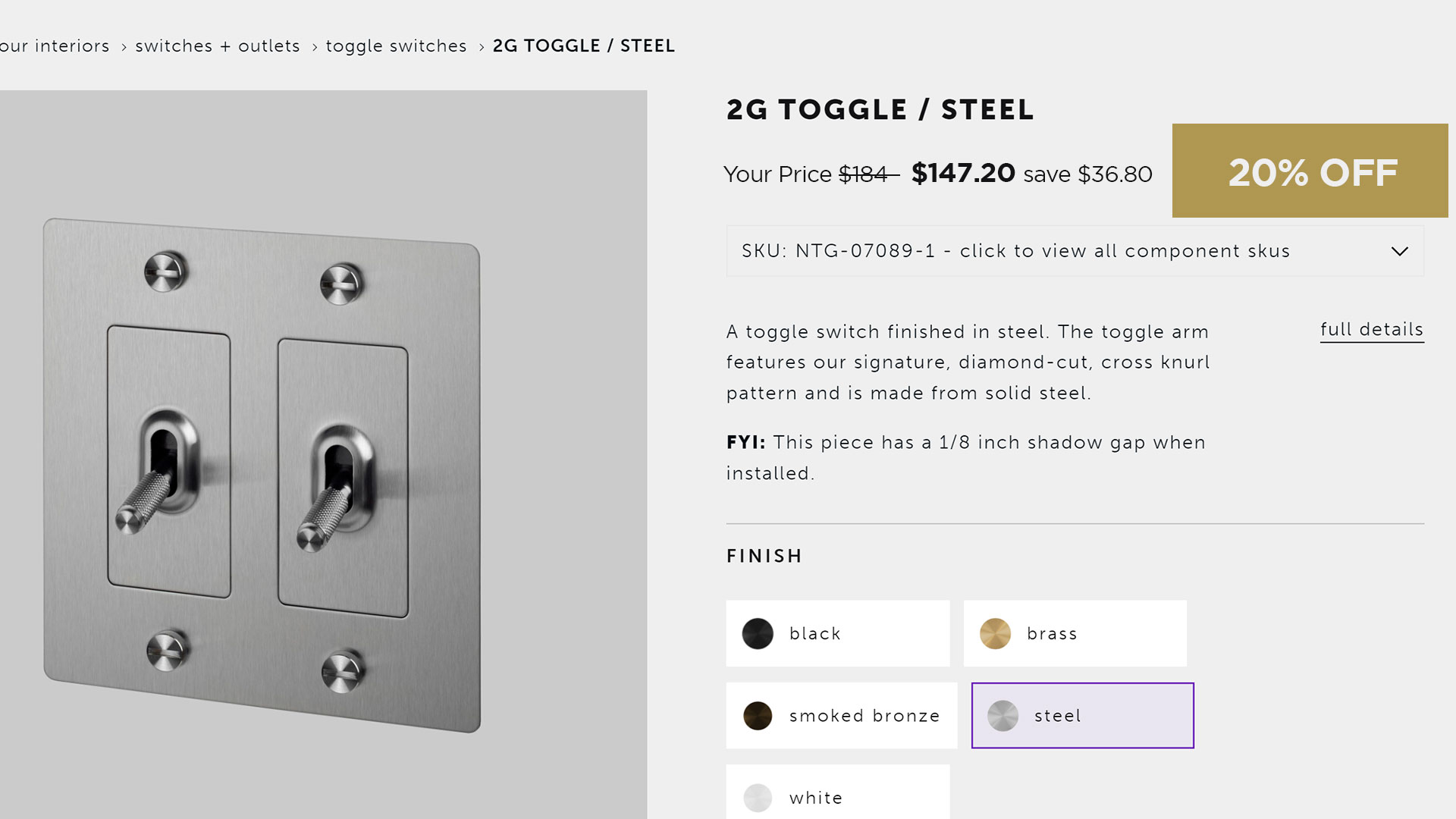
Task: Click the 2G TOGGLE / STEEL breadcrumb
Action: [x=583, y=46]
